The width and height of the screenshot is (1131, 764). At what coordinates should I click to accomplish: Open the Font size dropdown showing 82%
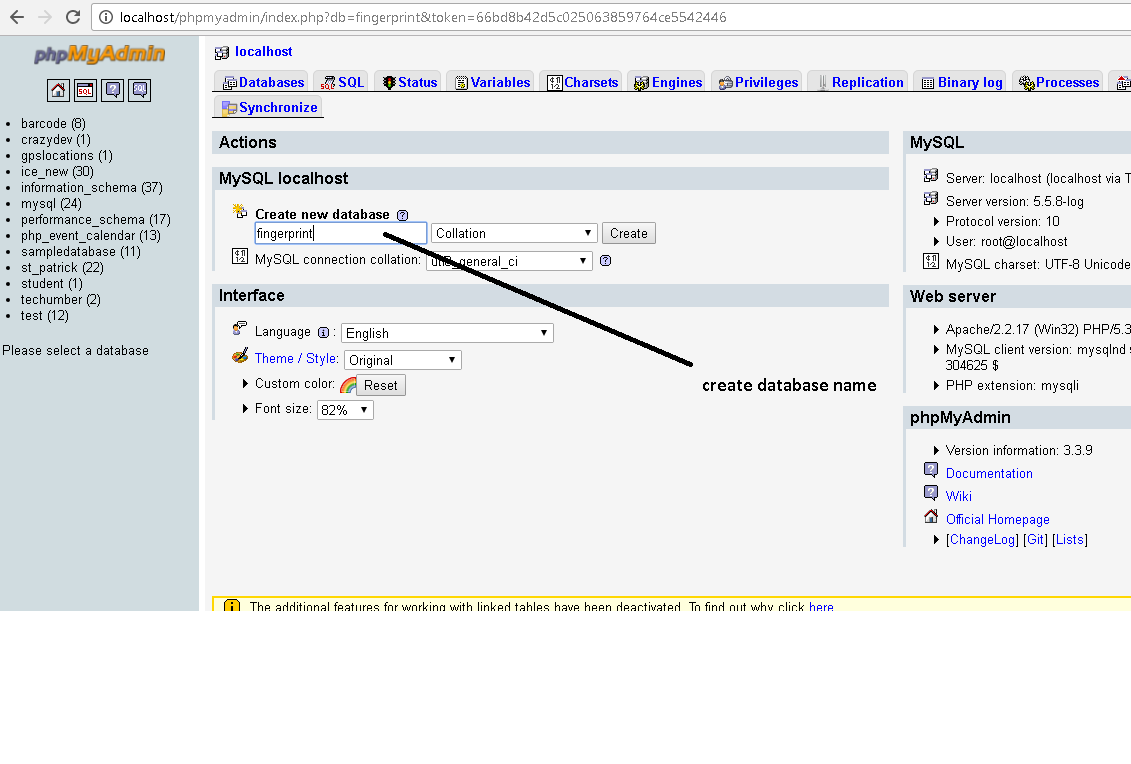pos(345,410)
